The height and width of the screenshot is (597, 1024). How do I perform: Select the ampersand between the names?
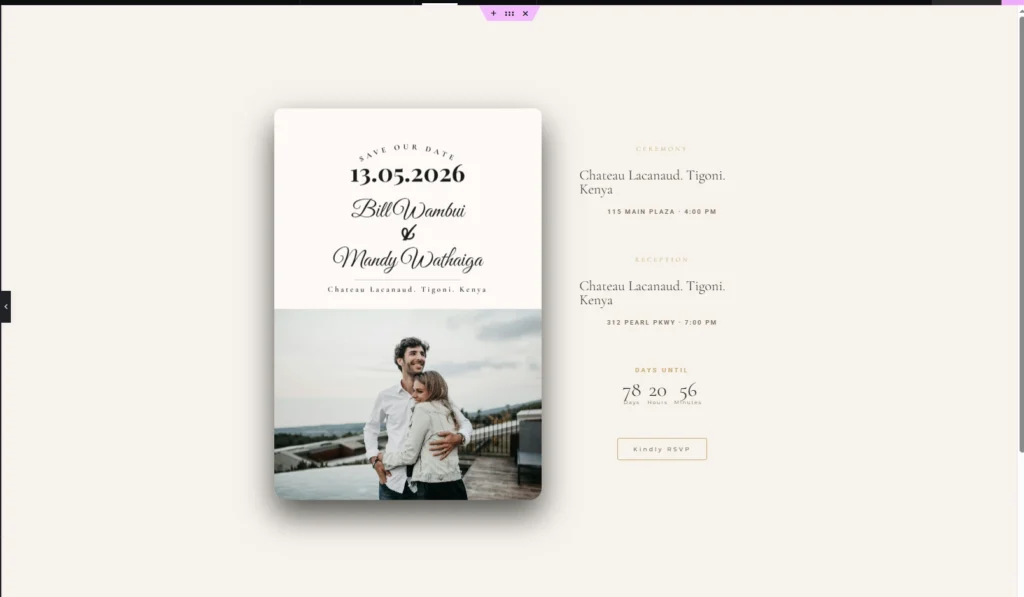tap(408, 233)
